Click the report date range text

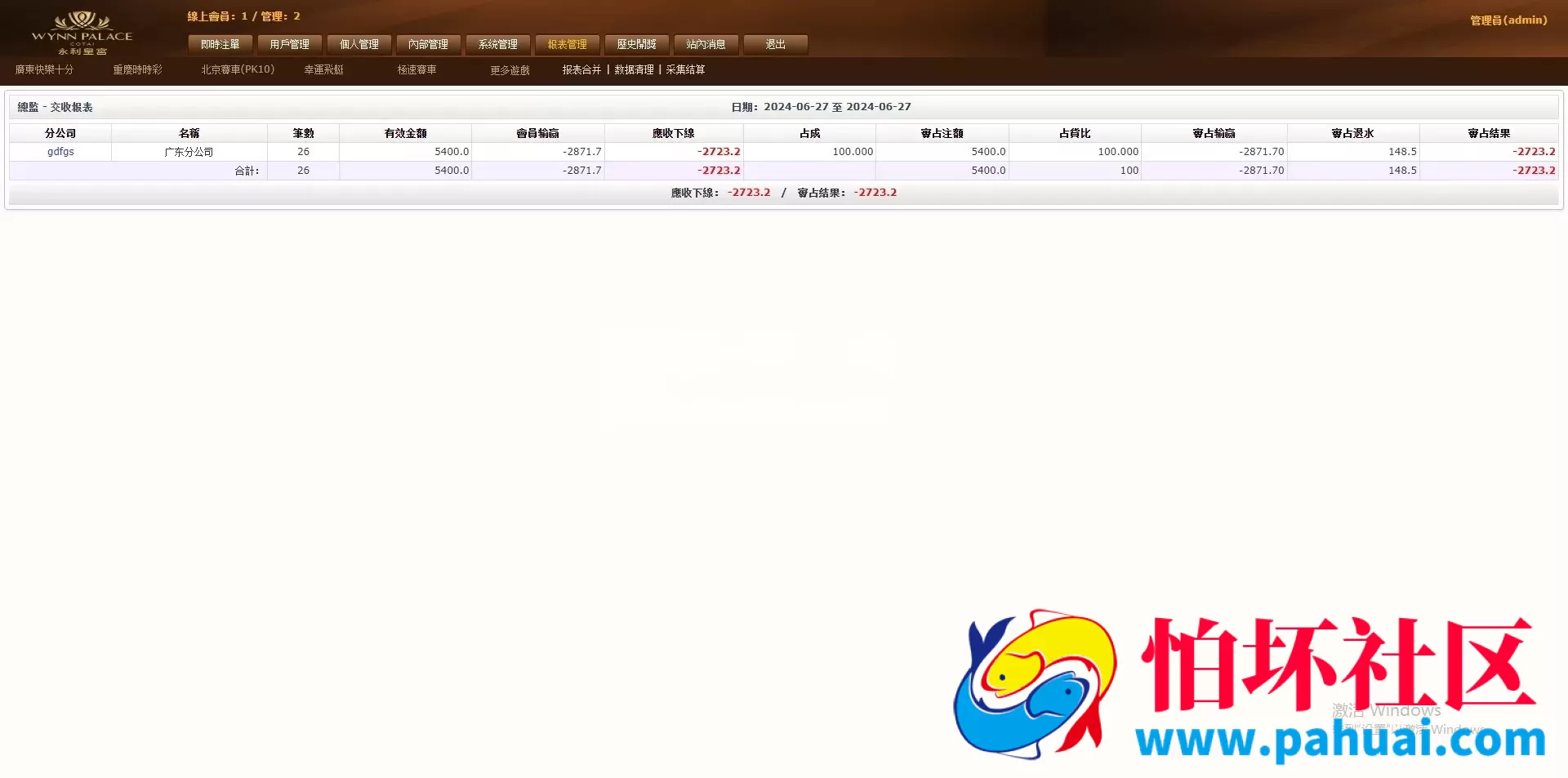point(821,107)
